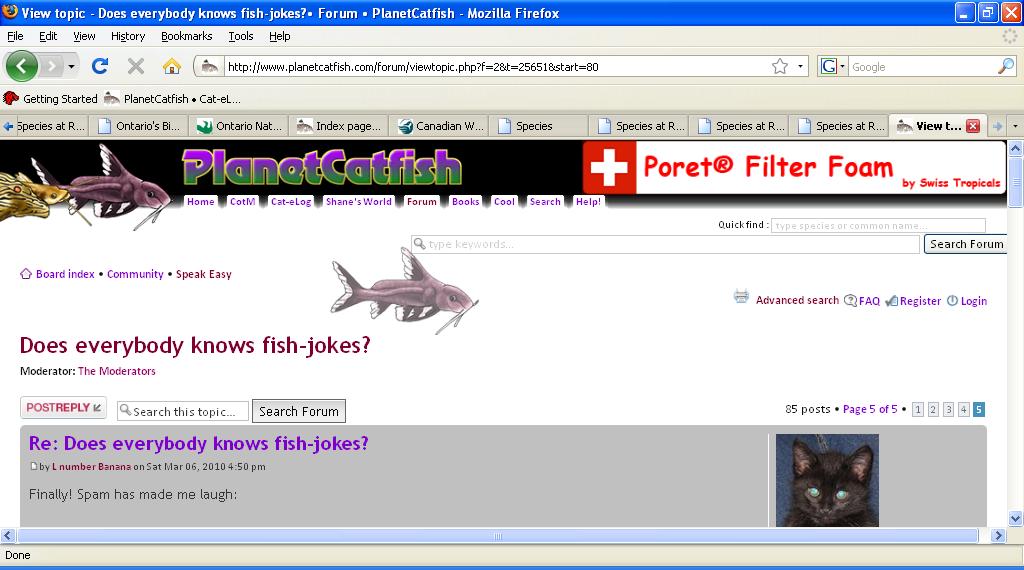1024x570 pixels.
Task: Bookmark this page with the star icon
Action: (780, 66)
